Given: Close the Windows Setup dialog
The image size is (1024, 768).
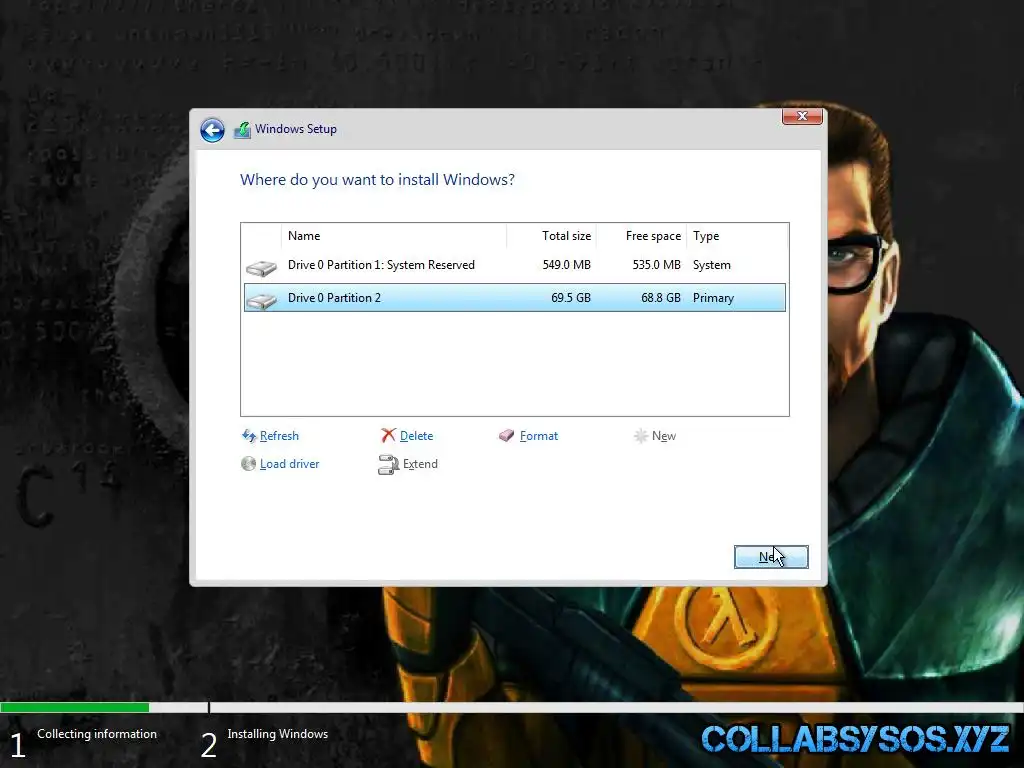Looking at the screenshot, I should click(x=802, y=116).
